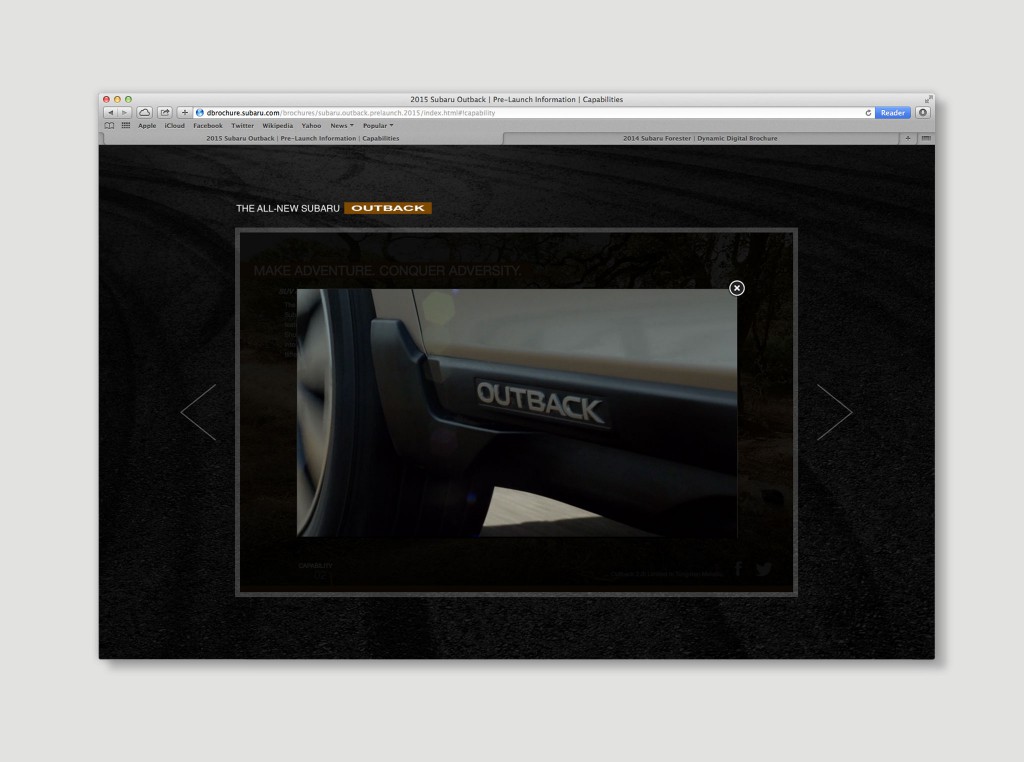The image size is (1024, 762).
Task: Close the Outback photo lightbox
Action: coord(737,288)
